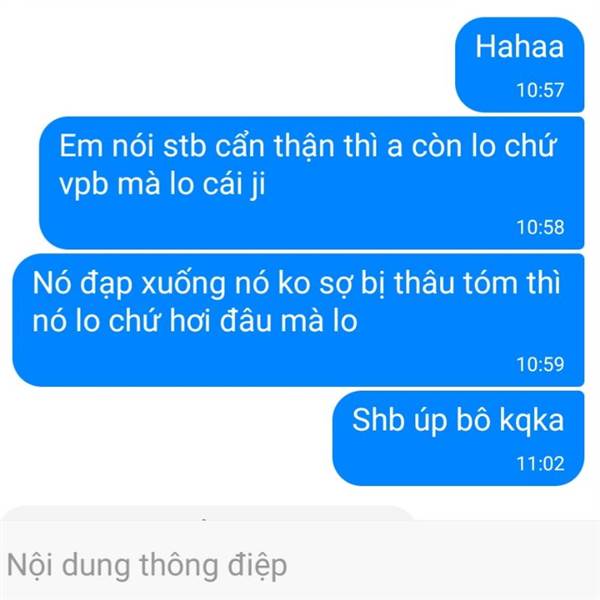This screenshot has height=600, width=600.
Task: Tap the gray partial bubble above the input
Action: [x=209, y=513]
